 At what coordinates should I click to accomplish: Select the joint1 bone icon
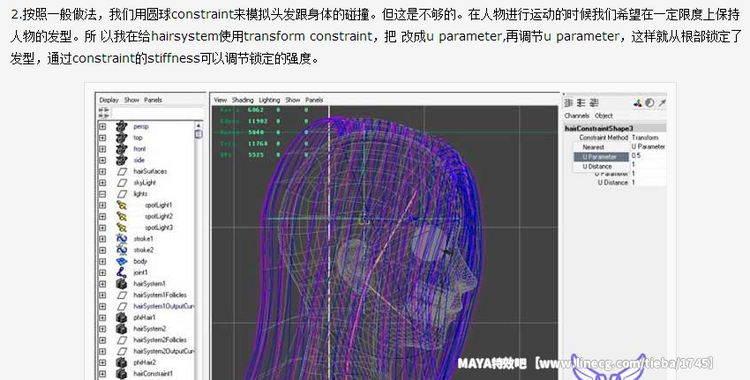(122, 273)
